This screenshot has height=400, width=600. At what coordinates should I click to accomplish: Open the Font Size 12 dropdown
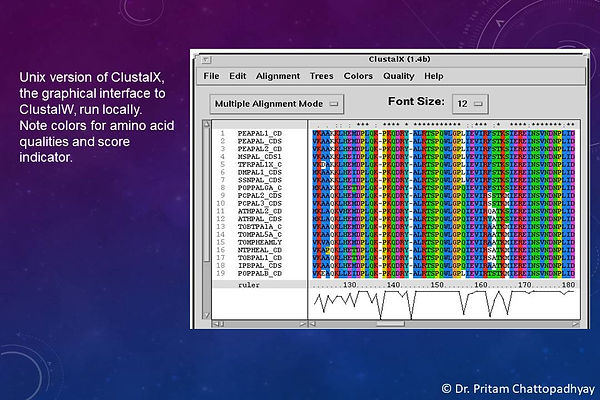470,104
